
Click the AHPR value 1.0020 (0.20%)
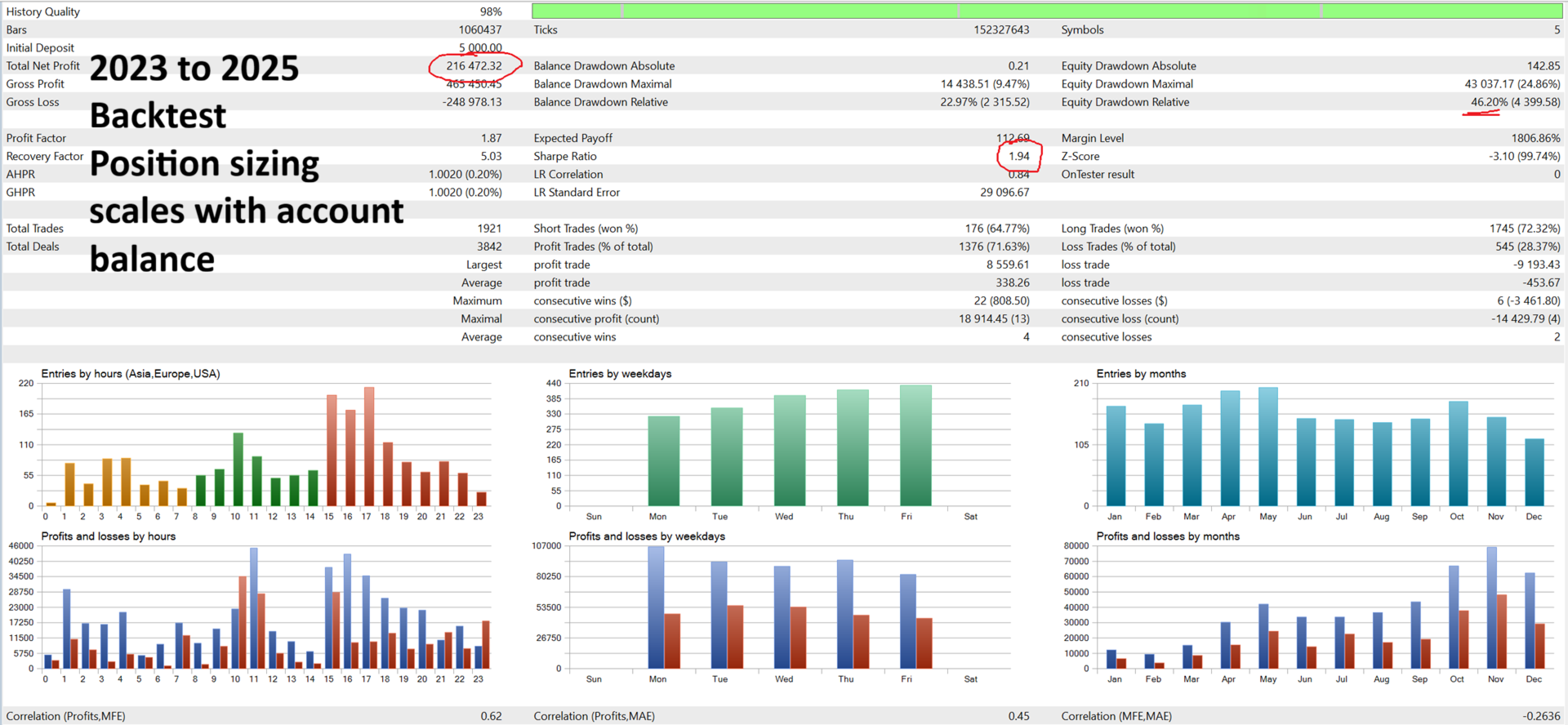(465, 174)
